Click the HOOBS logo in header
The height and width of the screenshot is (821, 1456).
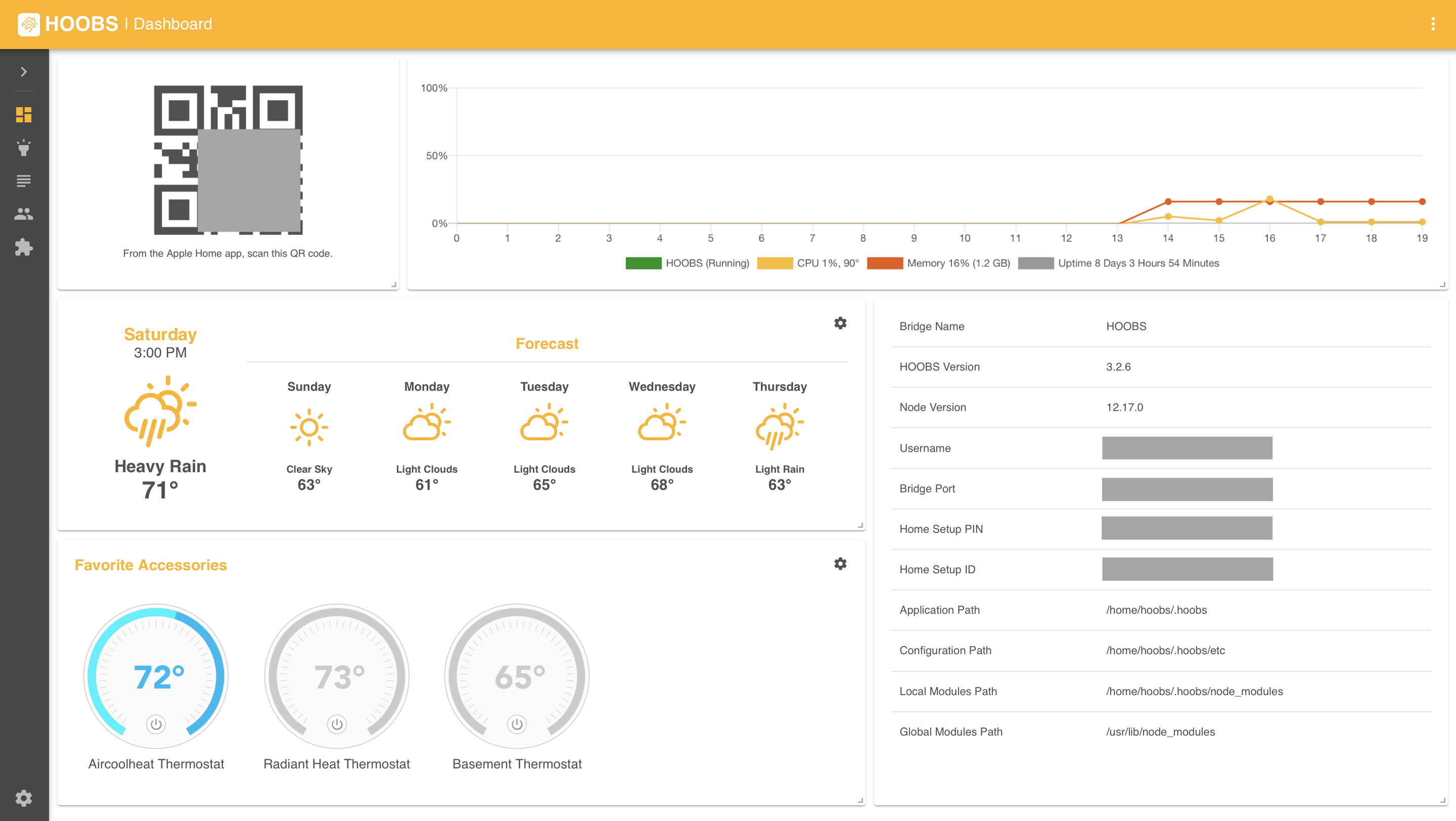(x=29, y=24)
